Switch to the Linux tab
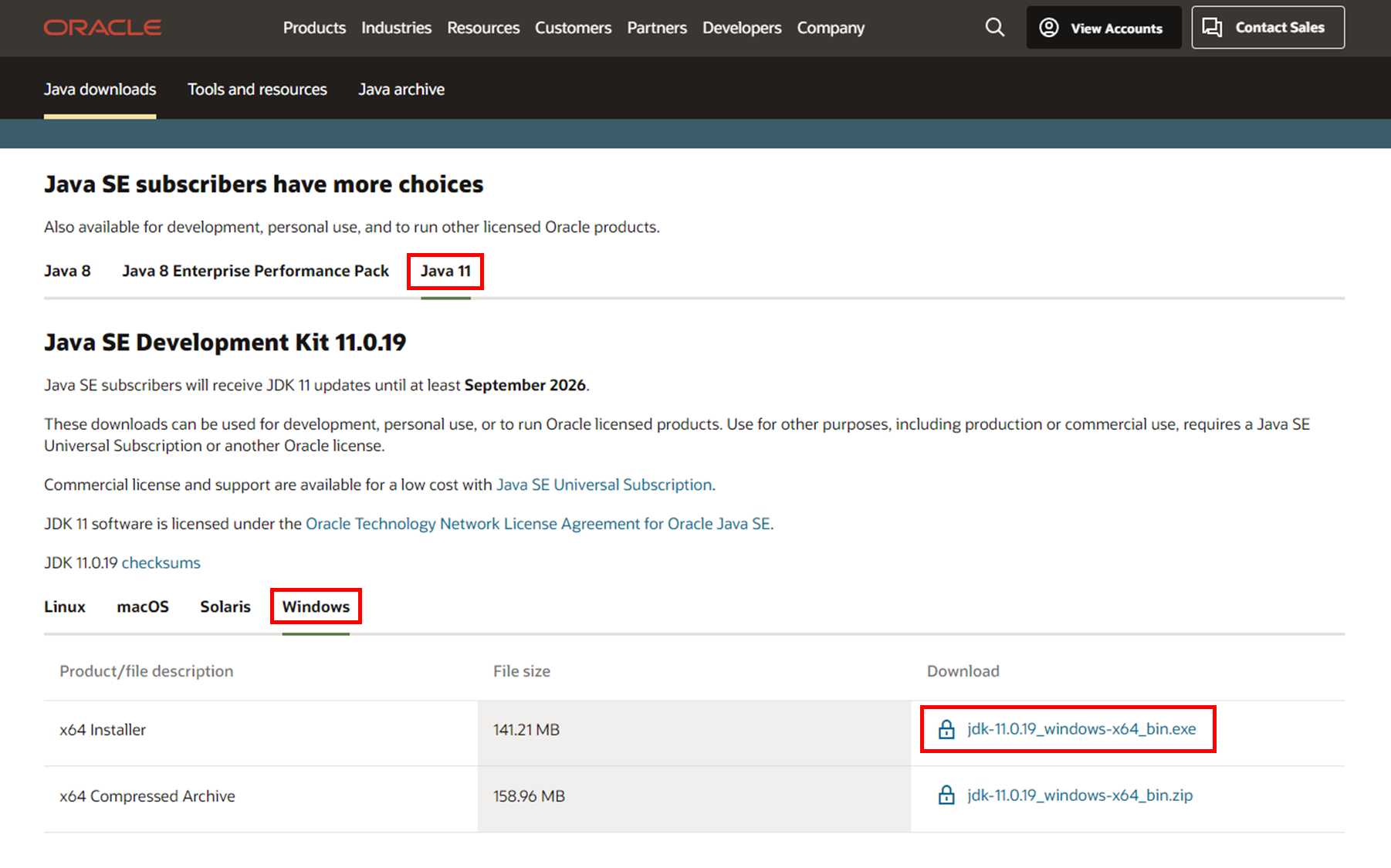This screenshot has height=868, width=1391. point(65,606)
